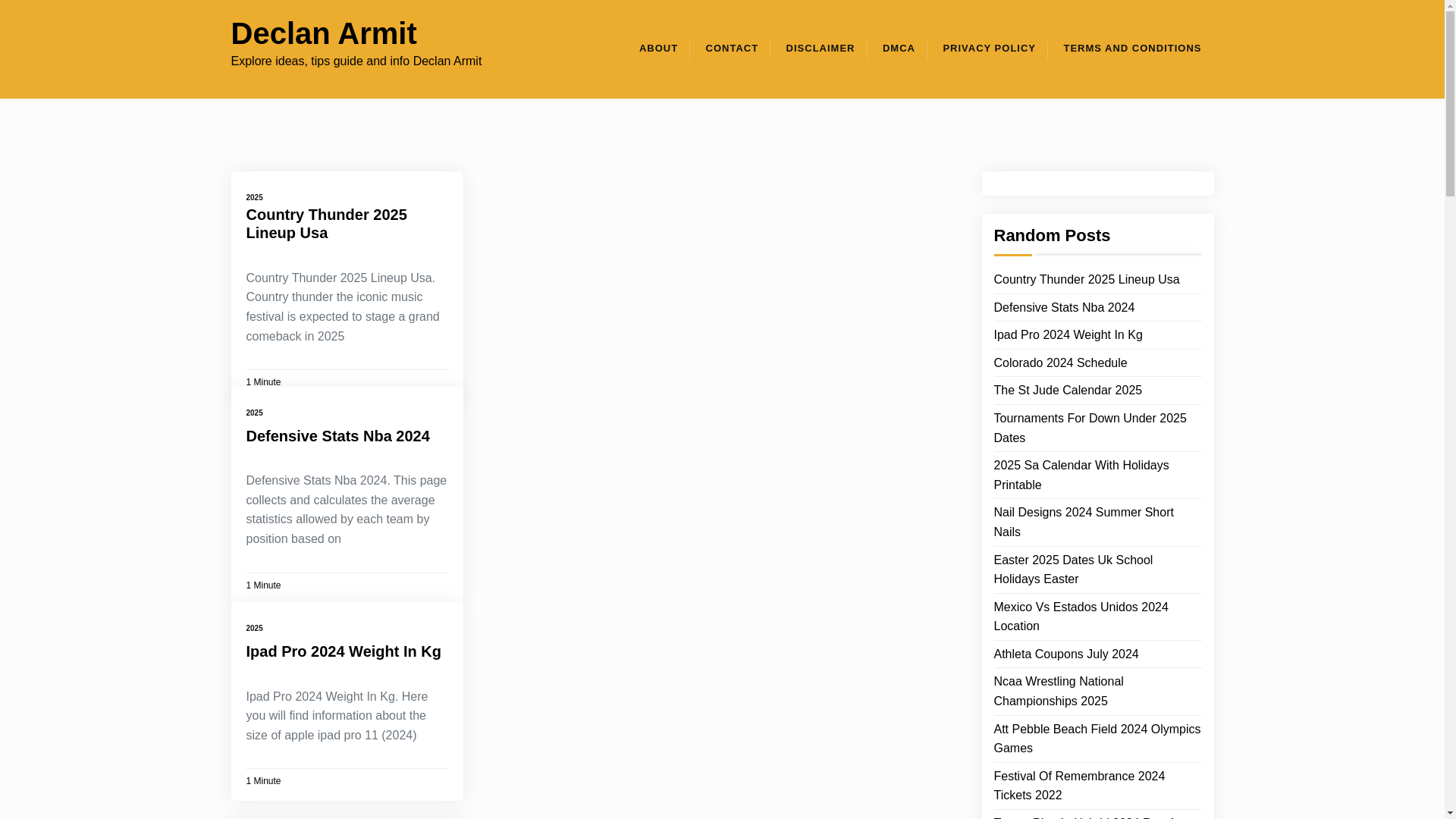Open Ncaa Wrestling National Championships 2025 link

tap(1058, 691)
